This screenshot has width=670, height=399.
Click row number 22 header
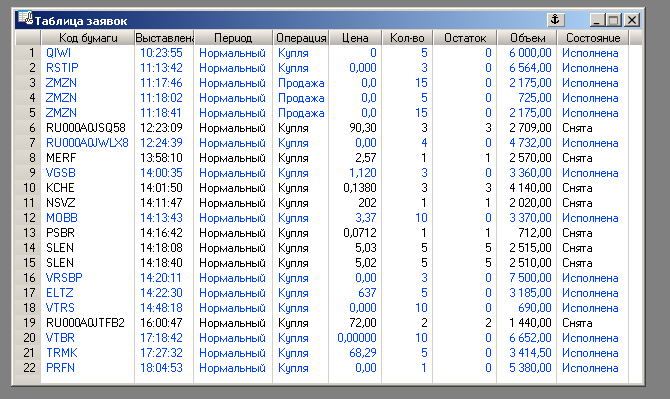pyautogui.click(x=28, y=368)
